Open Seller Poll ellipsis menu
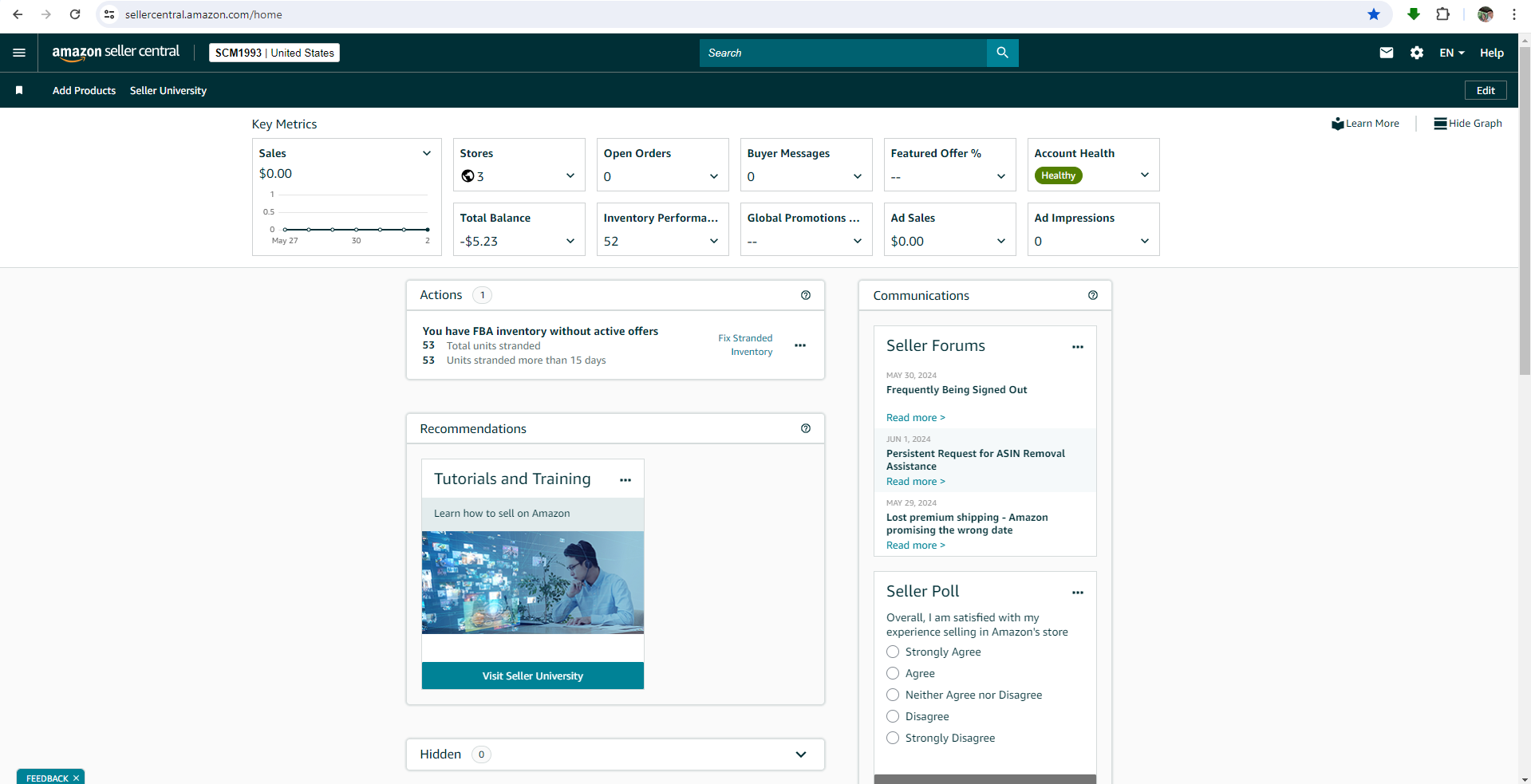This screenshot has width=1531, height=784. 1078,593
